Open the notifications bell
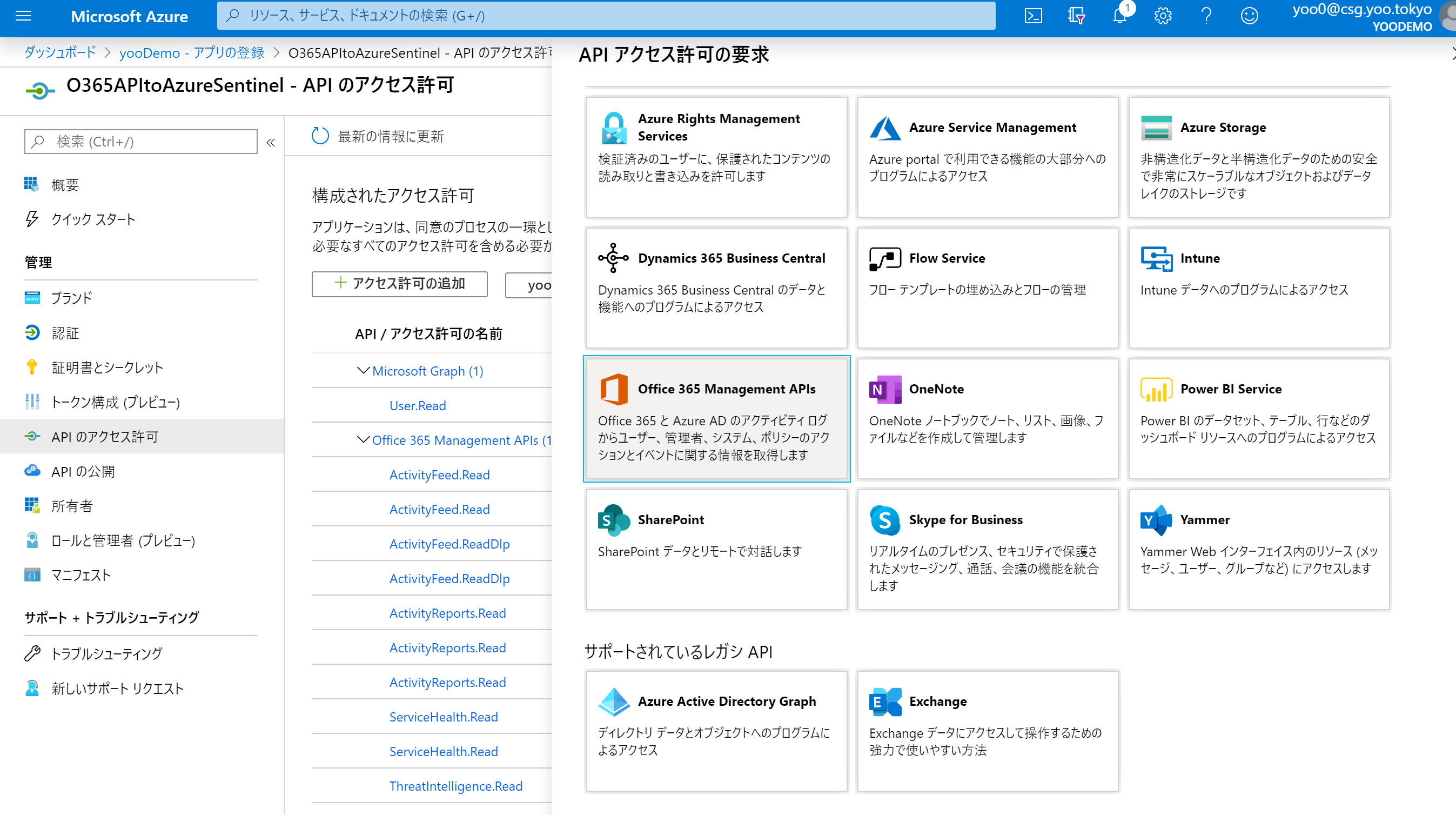Image resolution: width=1456 pixels, height=815 pixels. click(1120, 16)
